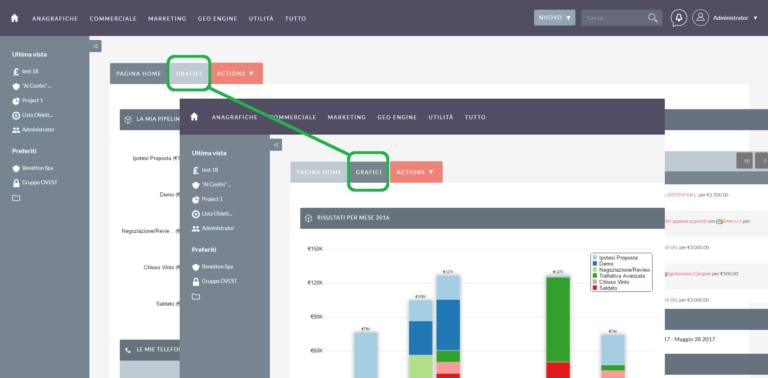Expand the NUOVO dropdown button
This screenshot has height=378, width=768.
coord(554,18)
